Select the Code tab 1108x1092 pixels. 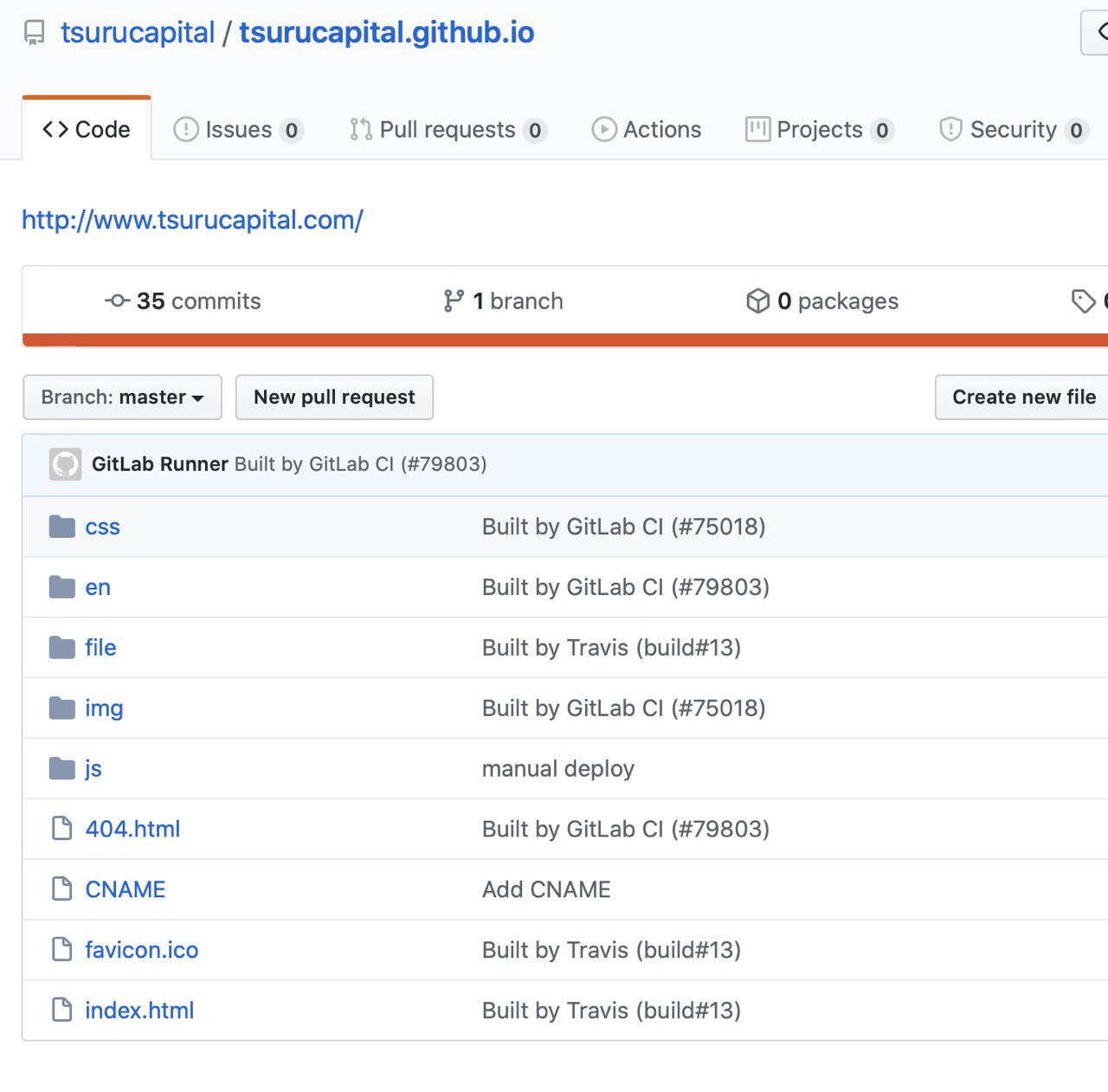(x=87, y=129)
